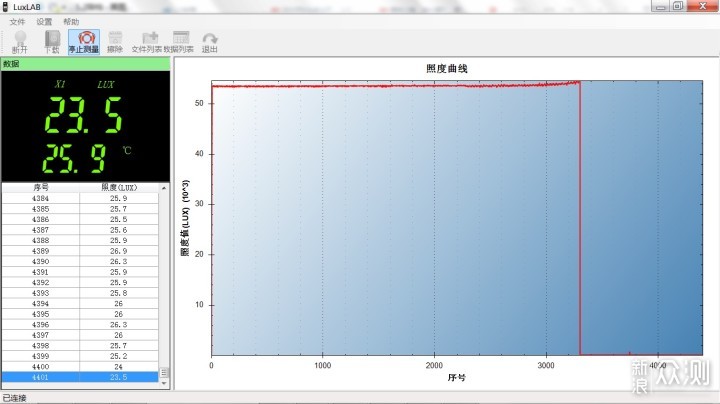The height and width of the screenshot is (404, 720).
Task: Select table row 4392
Action: pos(80,283)
